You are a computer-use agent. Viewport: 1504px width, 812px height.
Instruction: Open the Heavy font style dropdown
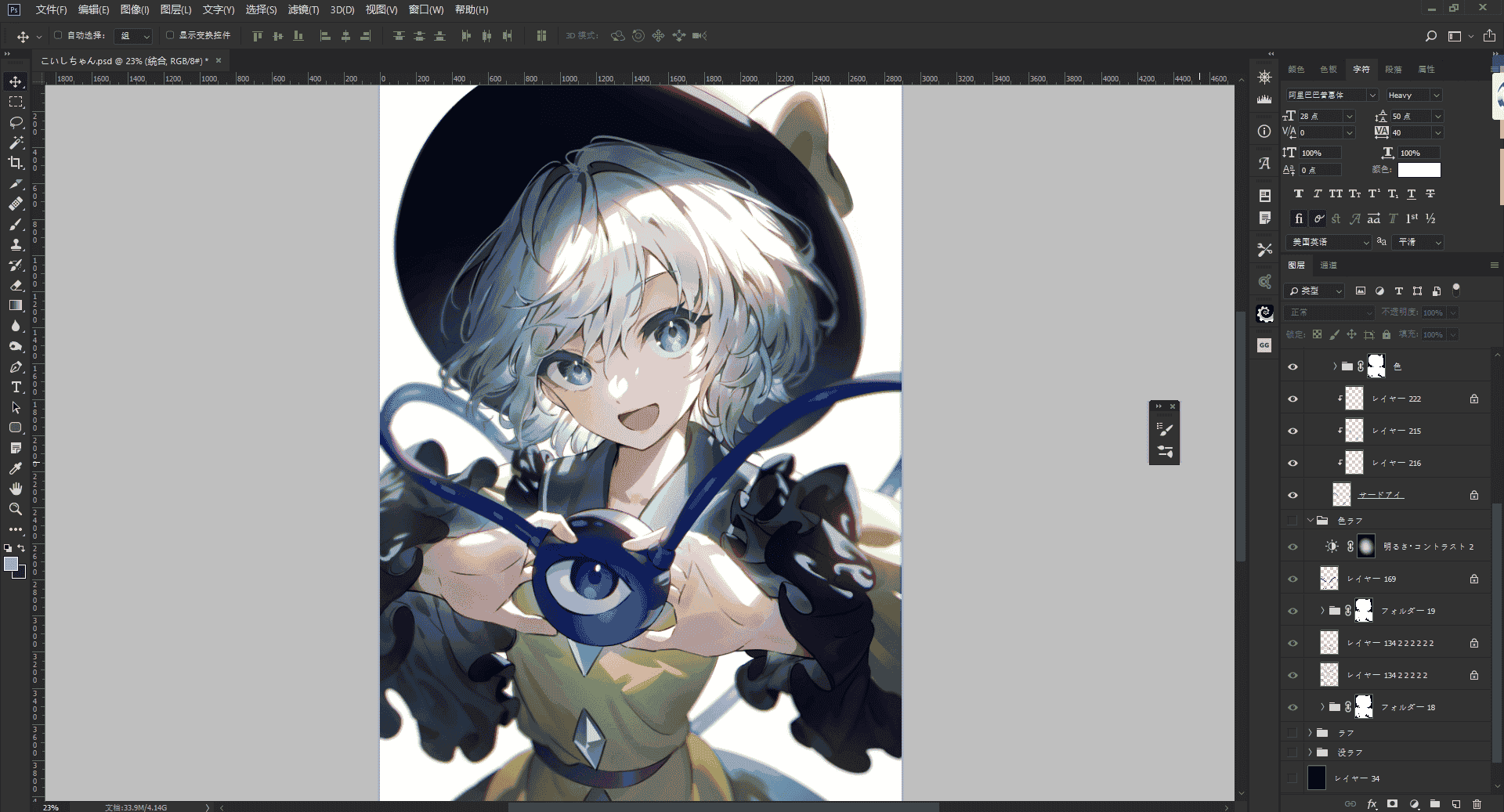(1436, 96)
